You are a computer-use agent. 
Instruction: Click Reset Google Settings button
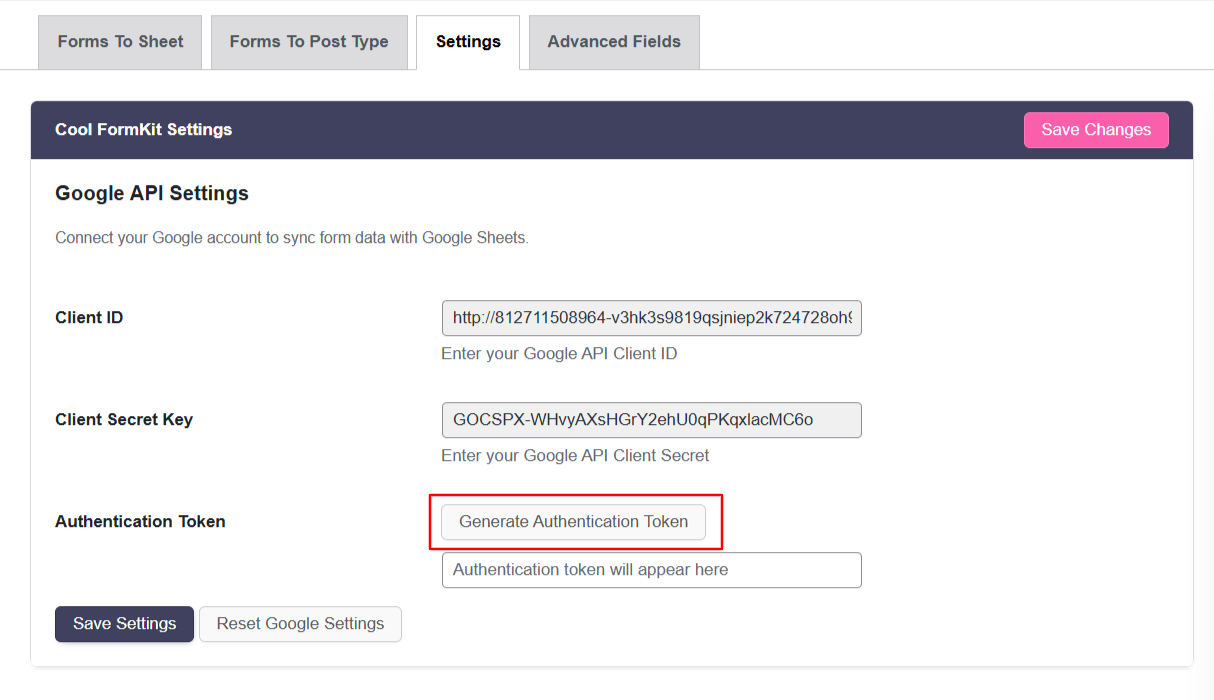(300, 624)
